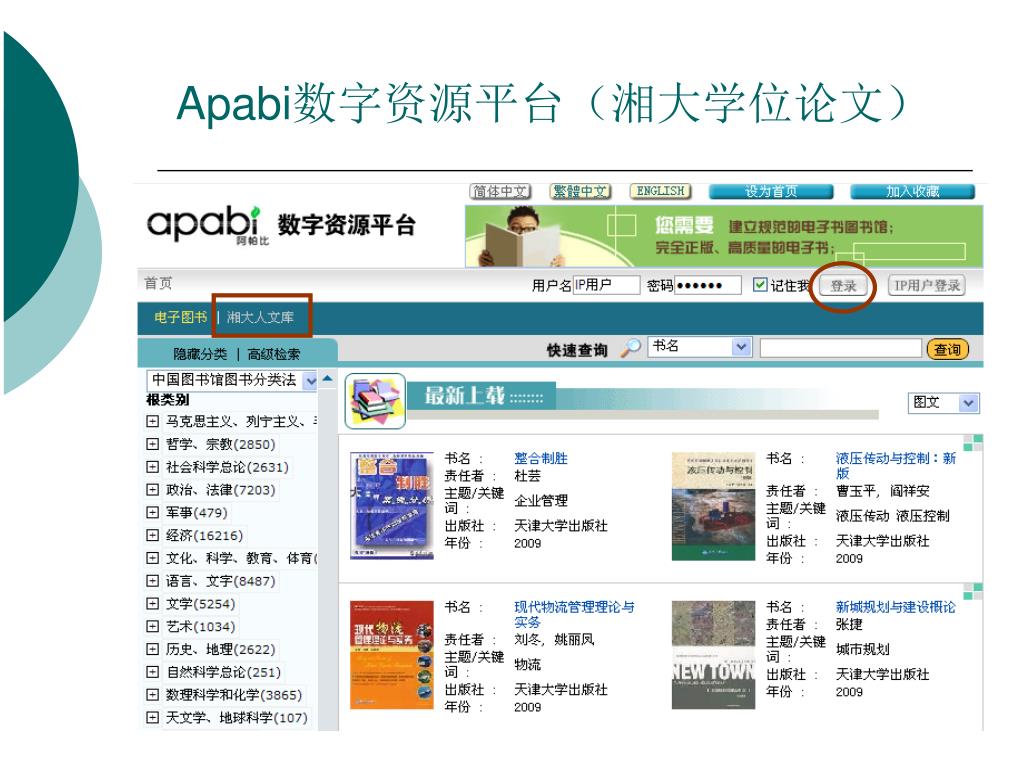The height and width of the screenshot is (768, 1024).
Task: Click 隐藏分类 to hide categories
Action: tap(200, 354)
